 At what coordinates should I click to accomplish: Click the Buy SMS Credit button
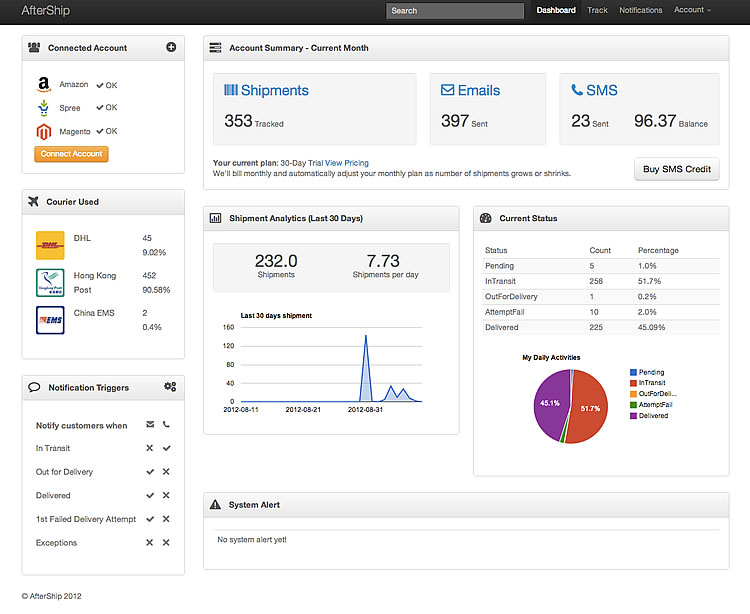click(676, 169)
